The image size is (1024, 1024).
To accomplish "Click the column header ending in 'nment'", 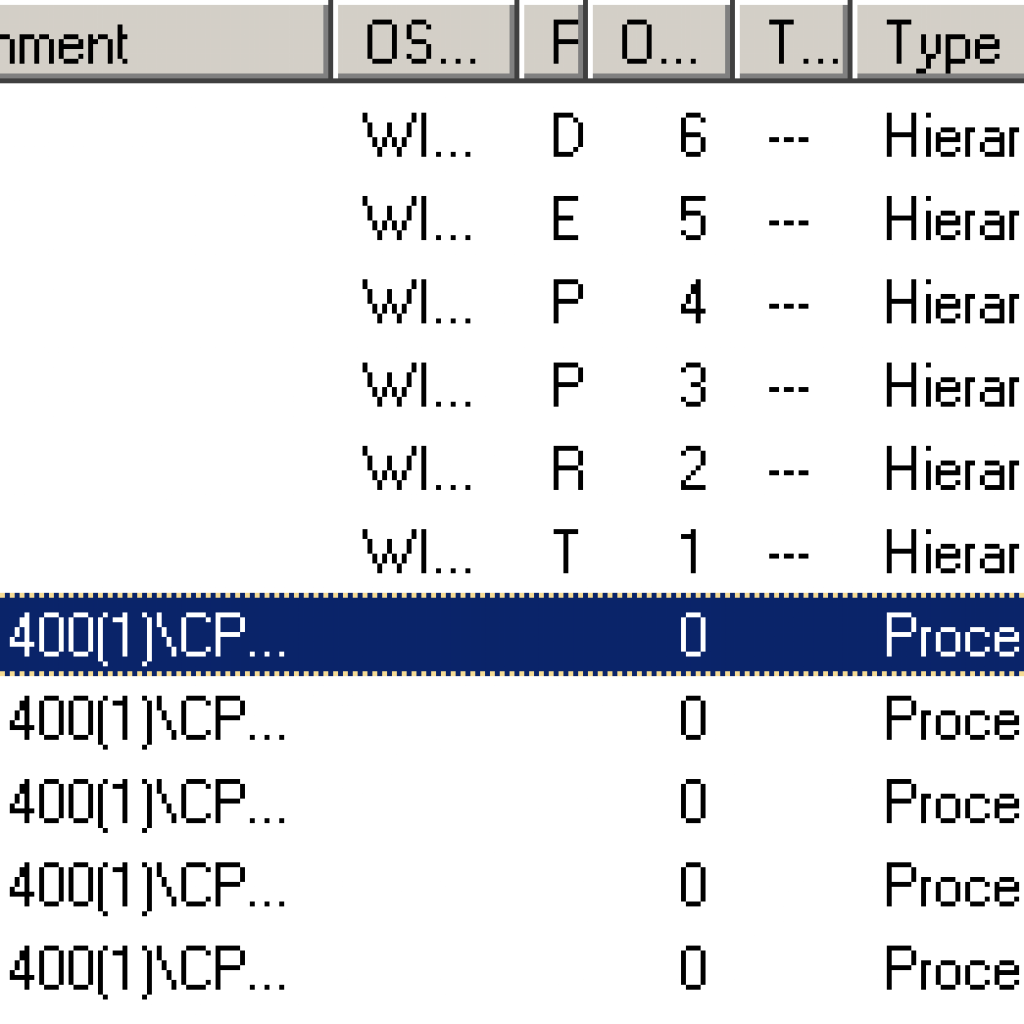I will pos(163,40).
